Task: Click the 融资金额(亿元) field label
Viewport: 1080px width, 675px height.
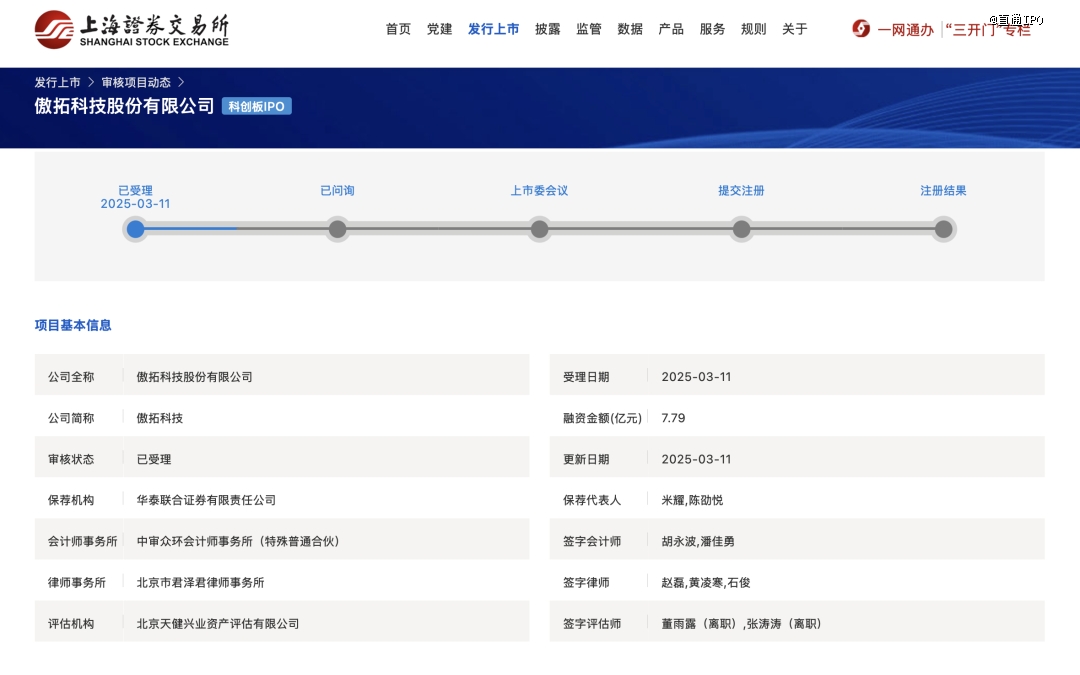Action: click(603, 418)
